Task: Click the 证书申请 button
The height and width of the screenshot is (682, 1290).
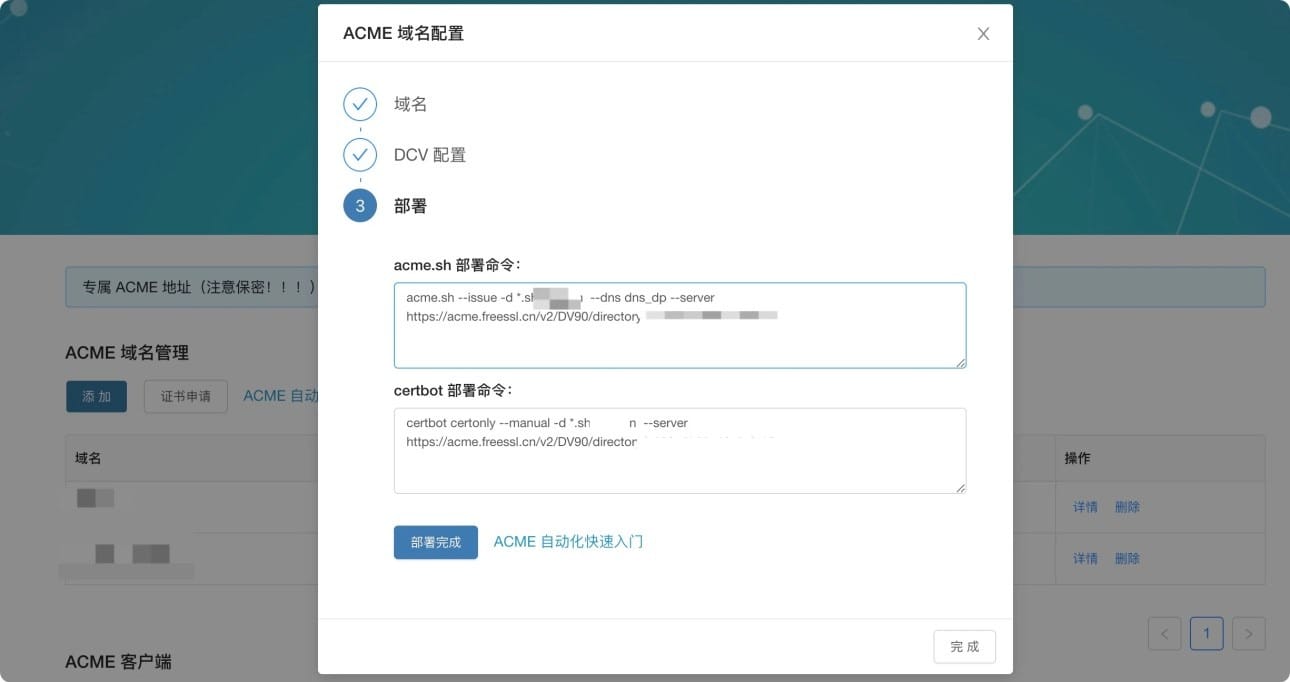Action: pyautogui.click(x=185, y=396)
